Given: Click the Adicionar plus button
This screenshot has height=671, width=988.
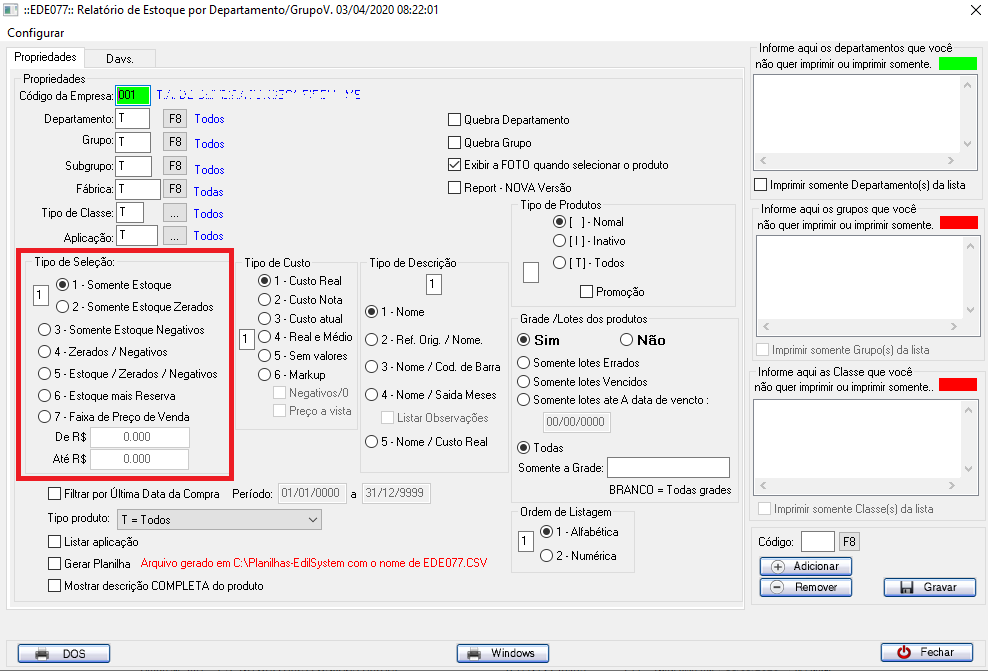Looking at the screenshot, I should point(805,566).
